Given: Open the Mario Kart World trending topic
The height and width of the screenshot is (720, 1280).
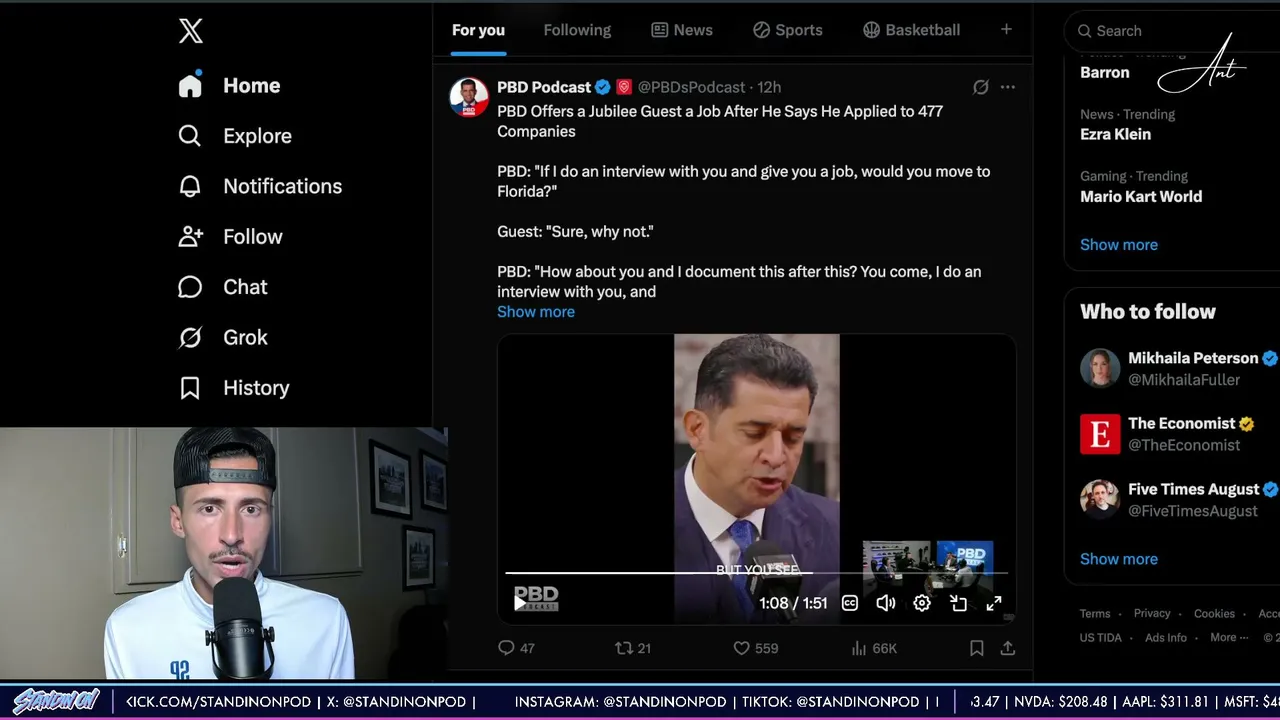Looking at the screenshot, I should coord(1141,196).
